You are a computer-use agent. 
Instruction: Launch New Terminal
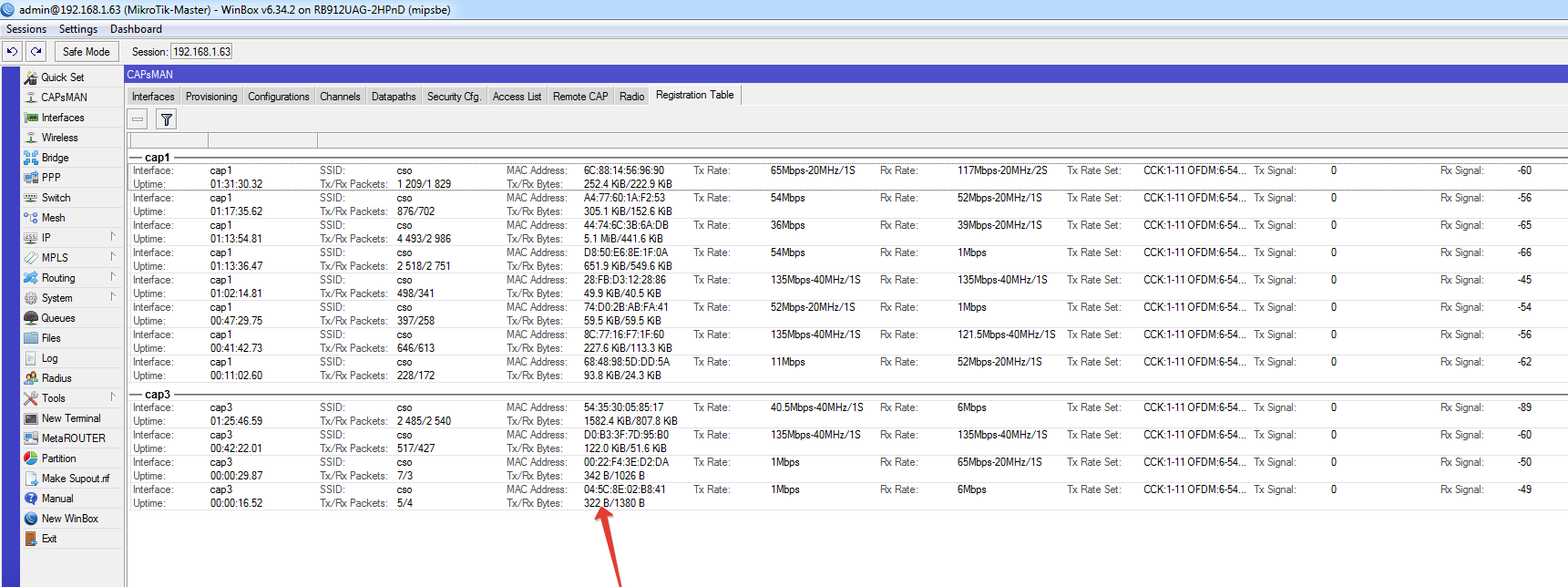71,418
